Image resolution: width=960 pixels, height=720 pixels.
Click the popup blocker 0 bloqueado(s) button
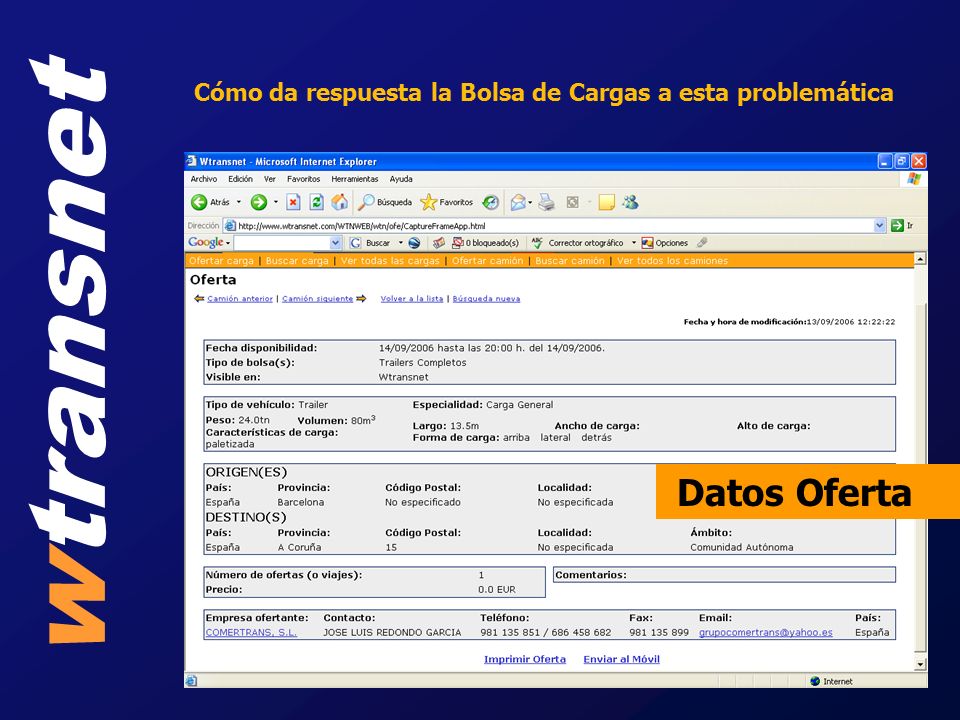(x=485, y=243)
